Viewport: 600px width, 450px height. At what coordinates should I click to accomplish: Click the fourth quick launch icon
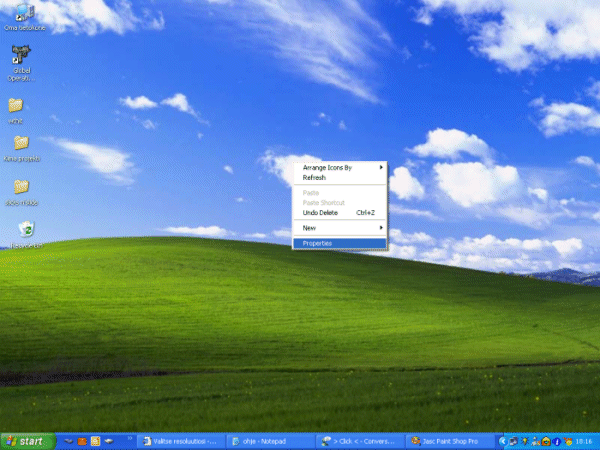coord(109,442)
